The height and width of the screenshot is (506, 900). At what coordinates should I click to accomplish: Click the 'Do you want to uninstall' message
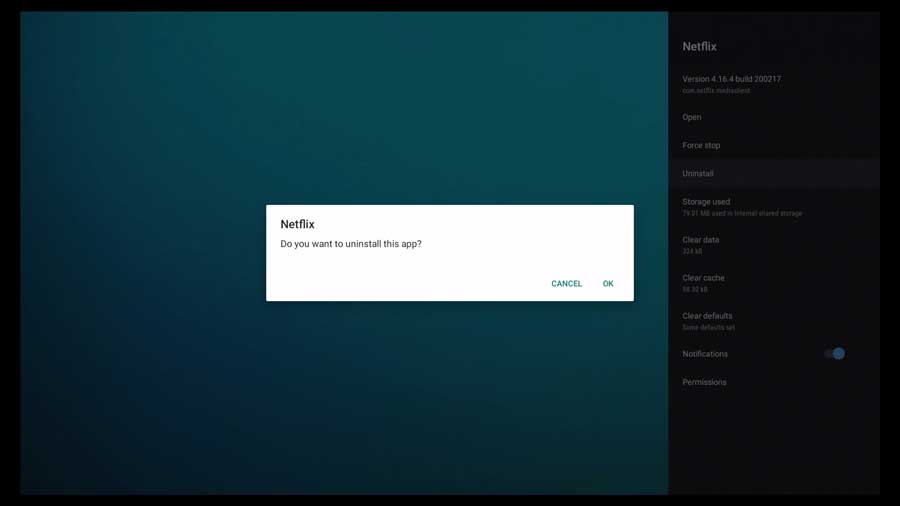point(351,244)
